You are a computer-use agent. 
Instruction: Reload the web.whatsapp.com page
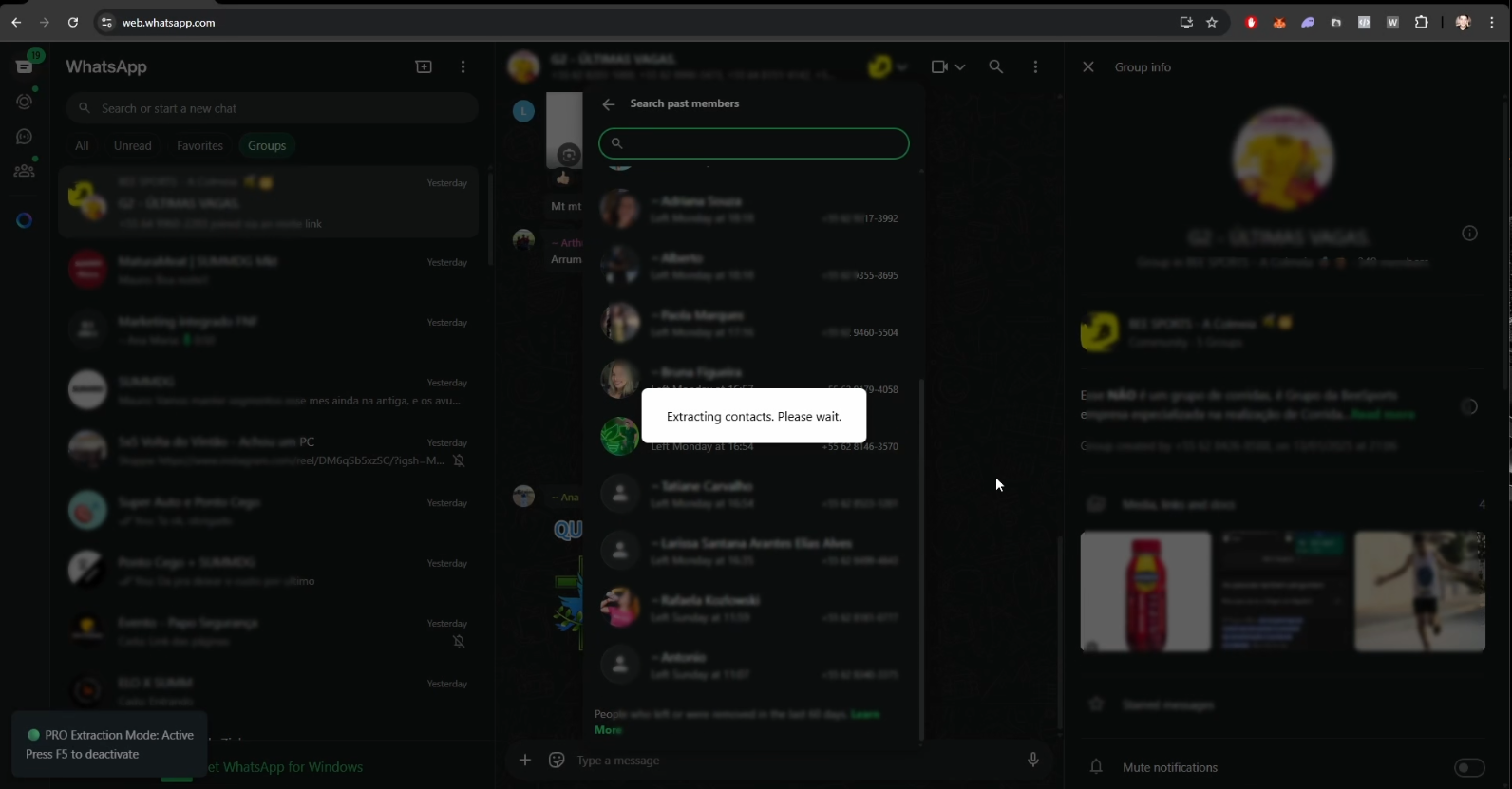73,22
